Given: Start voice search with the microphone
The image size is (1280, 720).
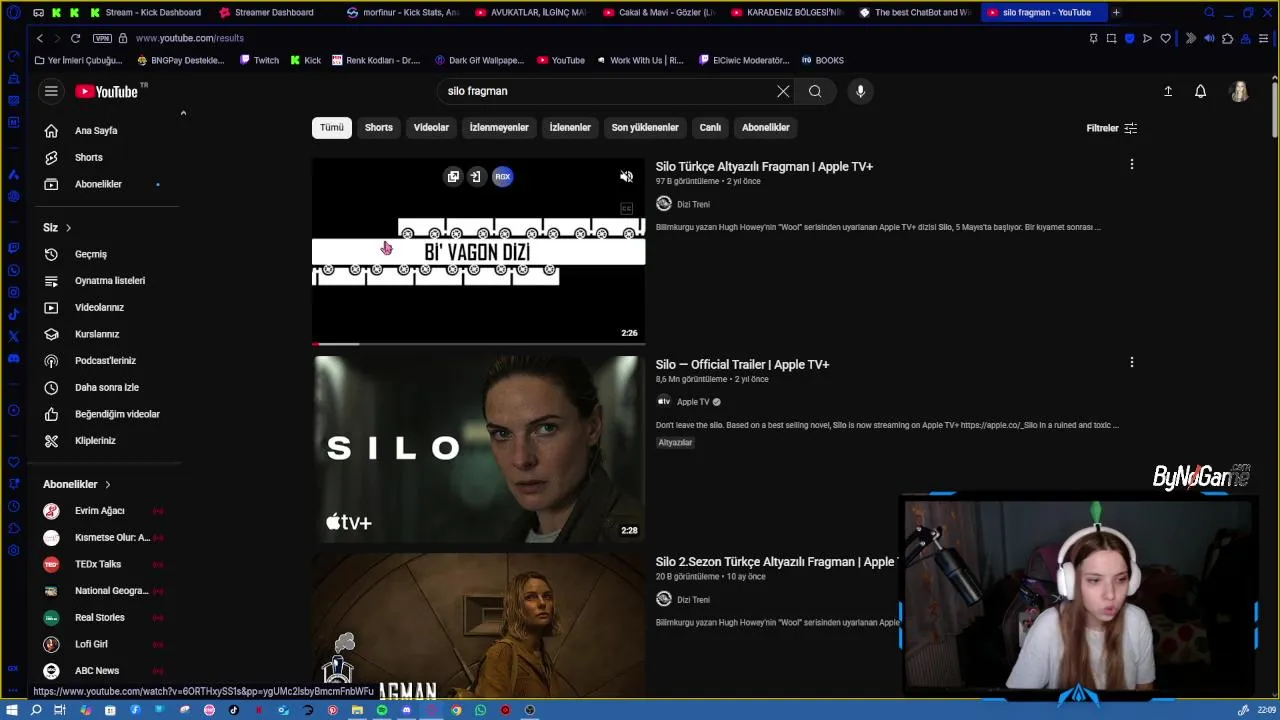Looking at the screenshot, I should [x=860, y=91].
